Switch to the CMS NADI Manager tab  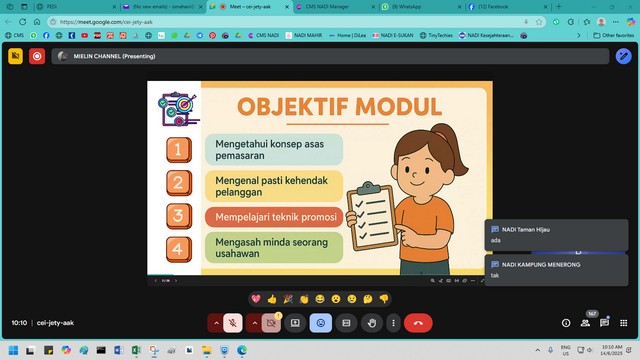coord(335,7)
